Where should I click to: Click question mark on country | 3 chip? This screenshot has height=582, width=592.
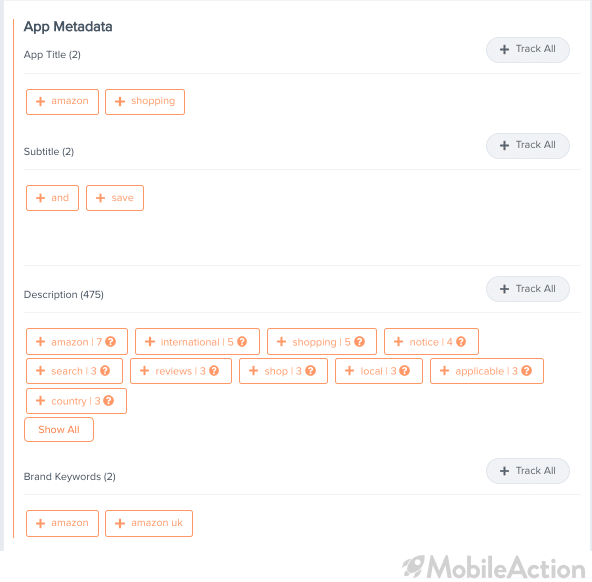108,400
